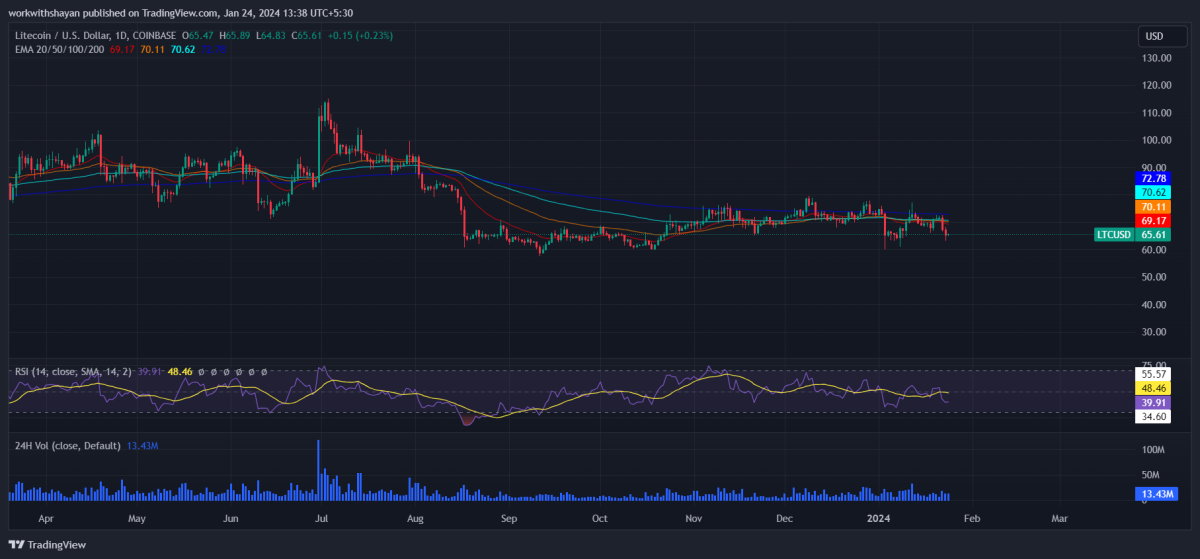Click the yellow 48.46 RSI axis label

[1153, 387]
